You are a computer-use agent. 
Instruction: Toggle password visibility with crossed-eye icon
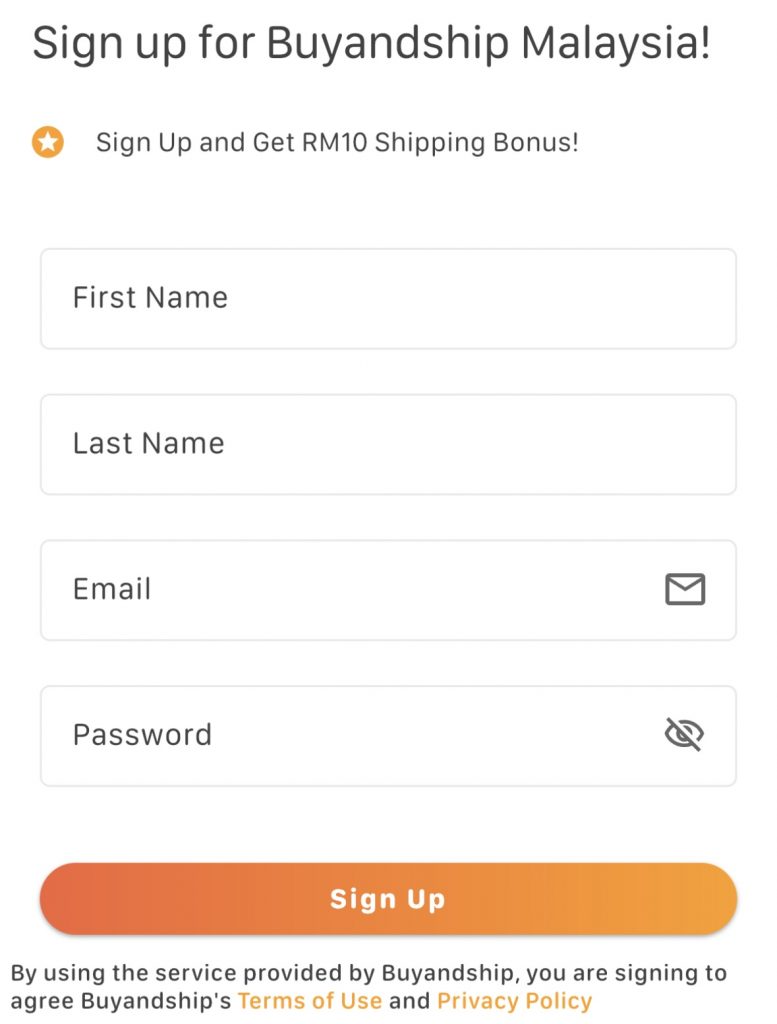684,734
